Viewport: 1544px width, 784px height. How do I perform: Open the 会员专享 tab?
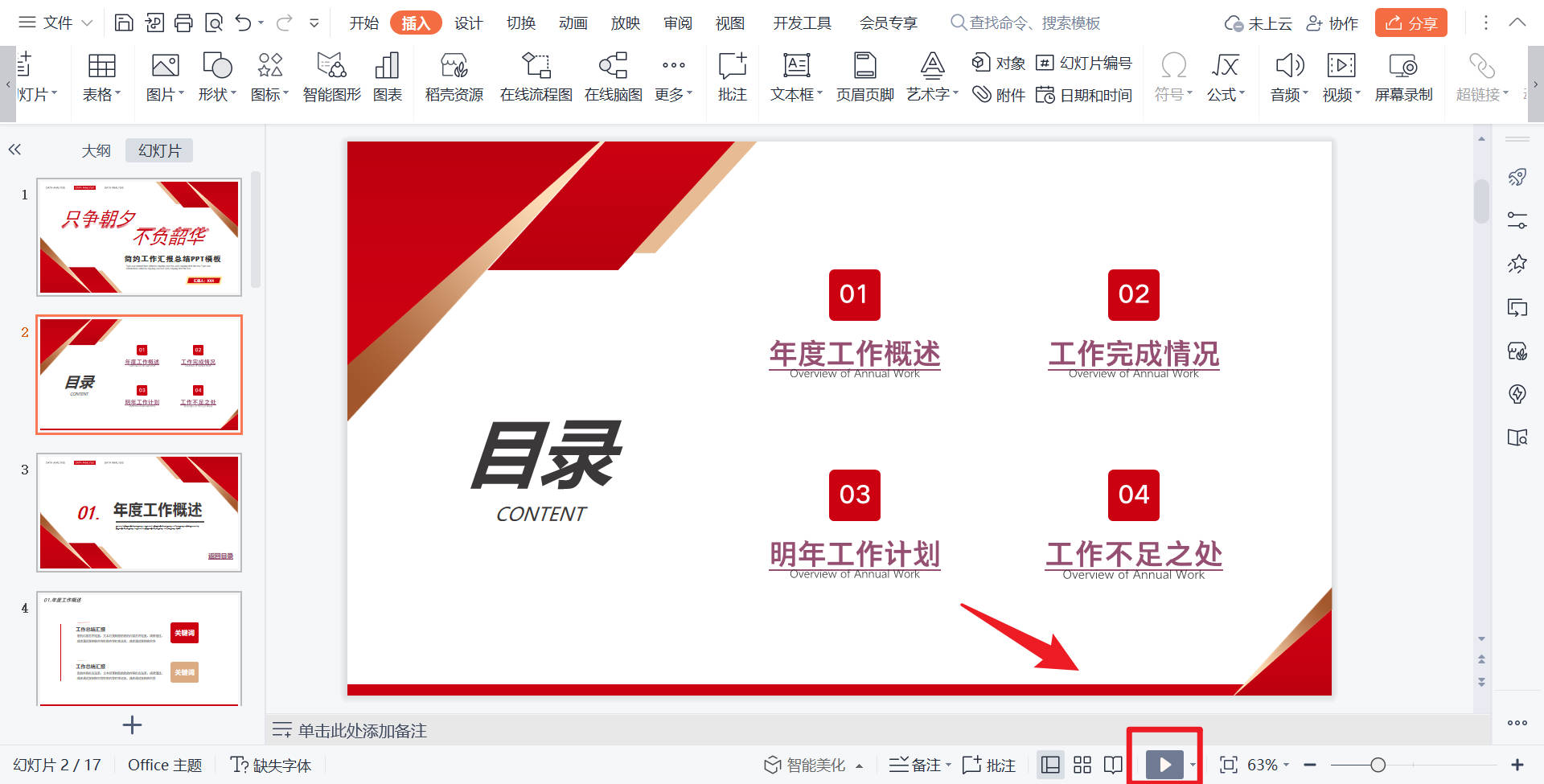pos(889,23)
